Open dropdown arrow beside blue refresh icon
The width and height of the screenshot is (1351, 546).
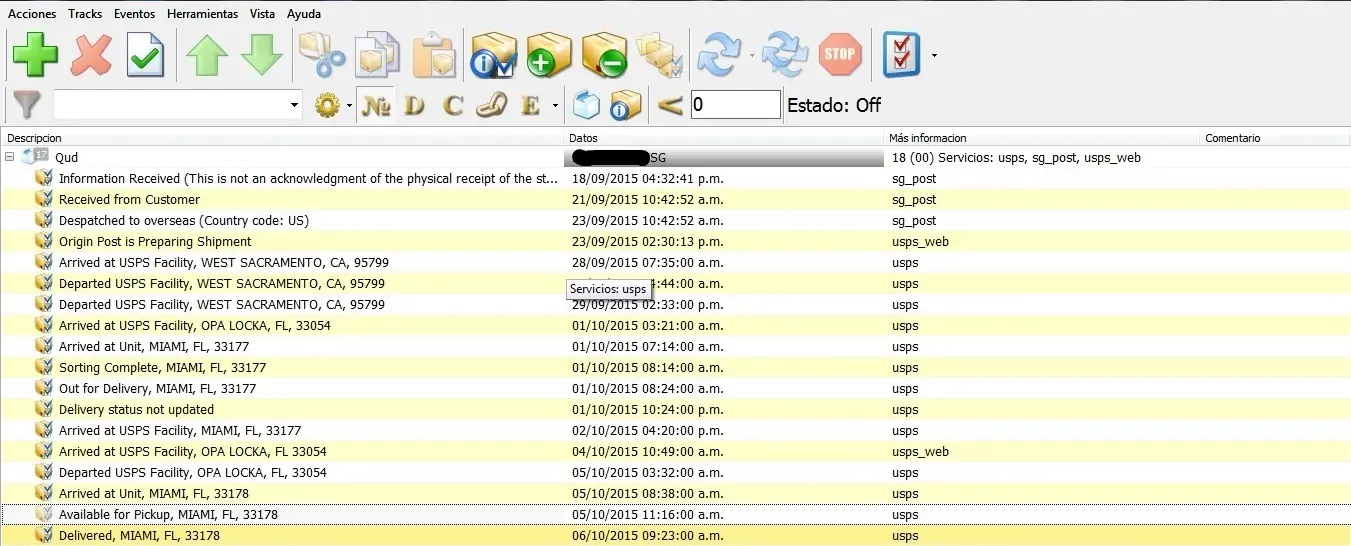coord(752,55)
